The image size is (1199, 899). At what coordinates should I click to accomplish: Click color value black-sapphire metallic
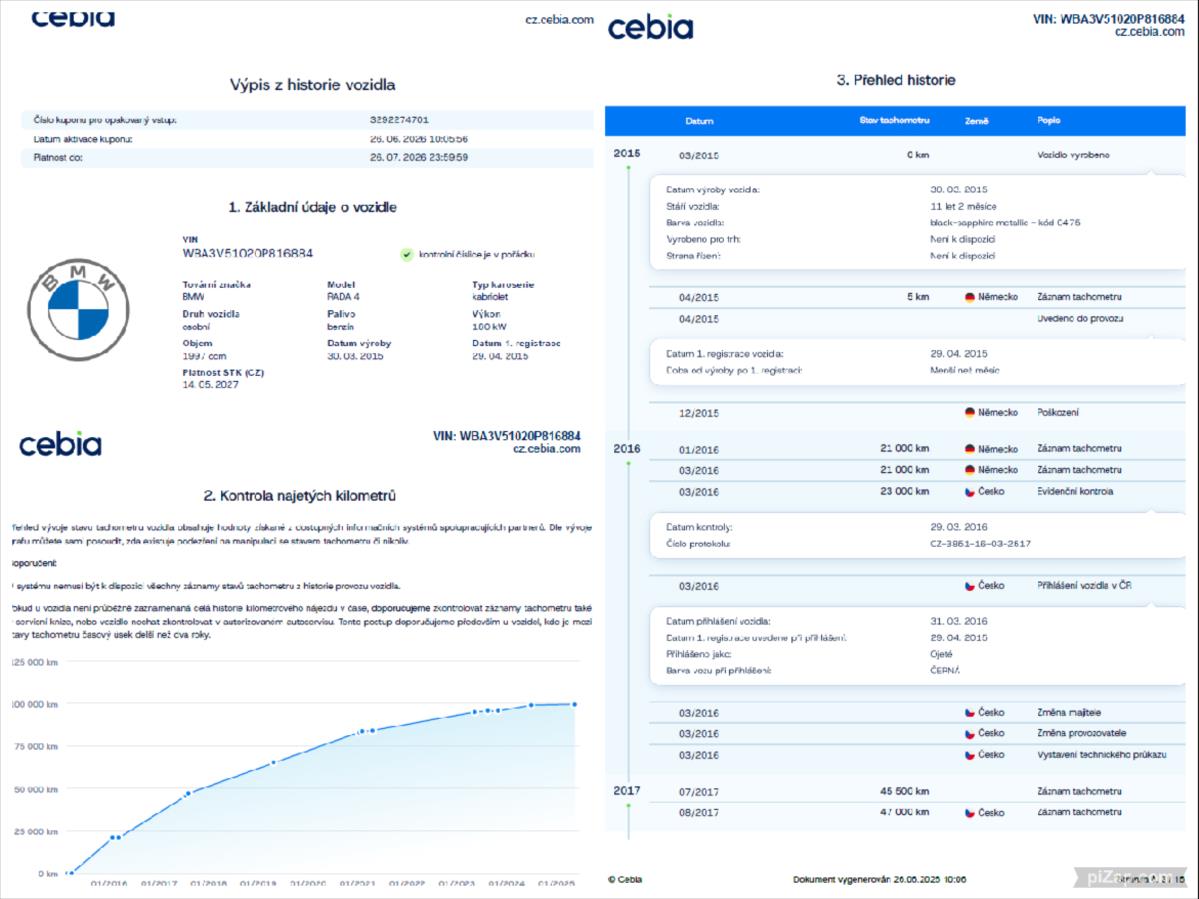tap(1005, 222)
